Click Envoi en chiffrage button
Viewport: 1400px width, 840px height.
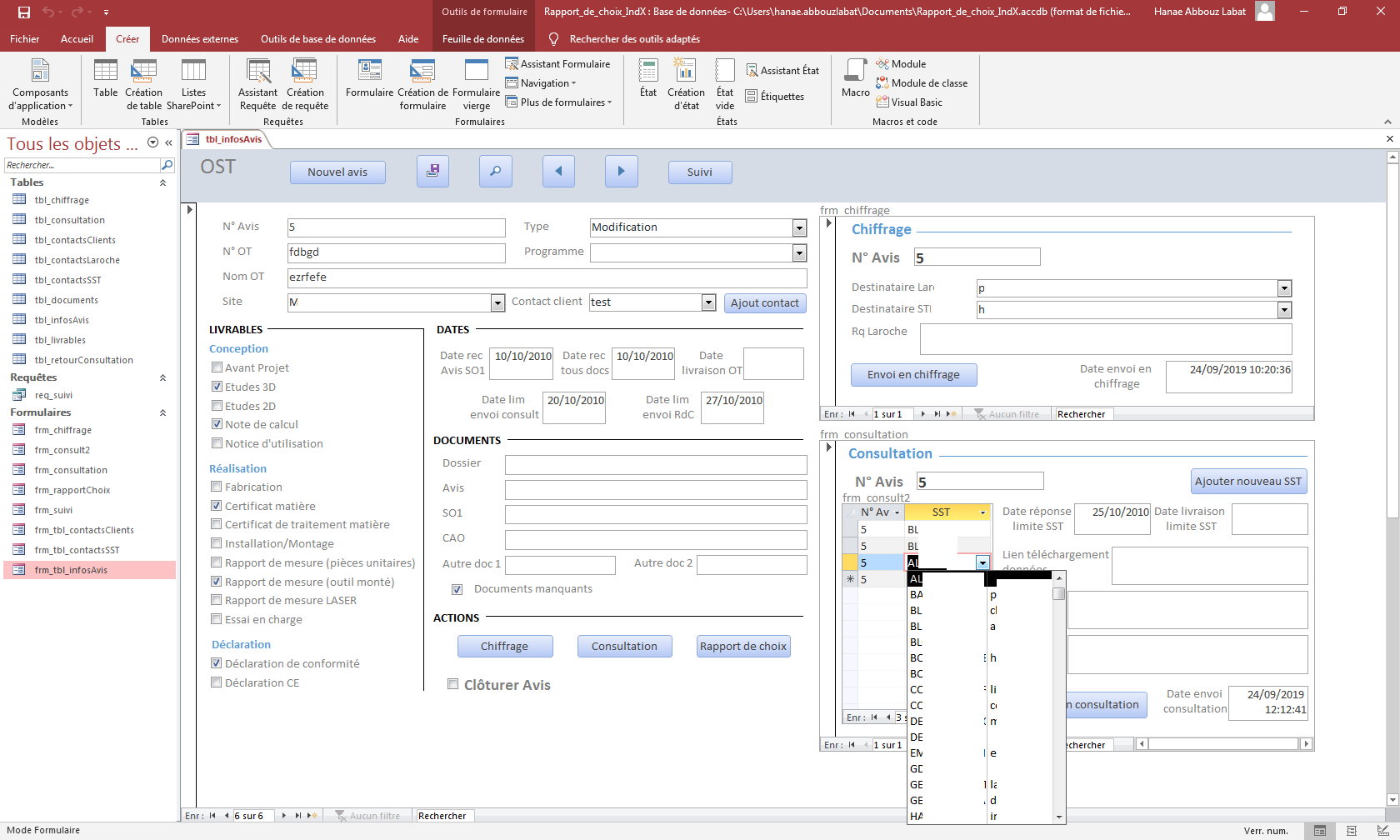coord(913,375)
